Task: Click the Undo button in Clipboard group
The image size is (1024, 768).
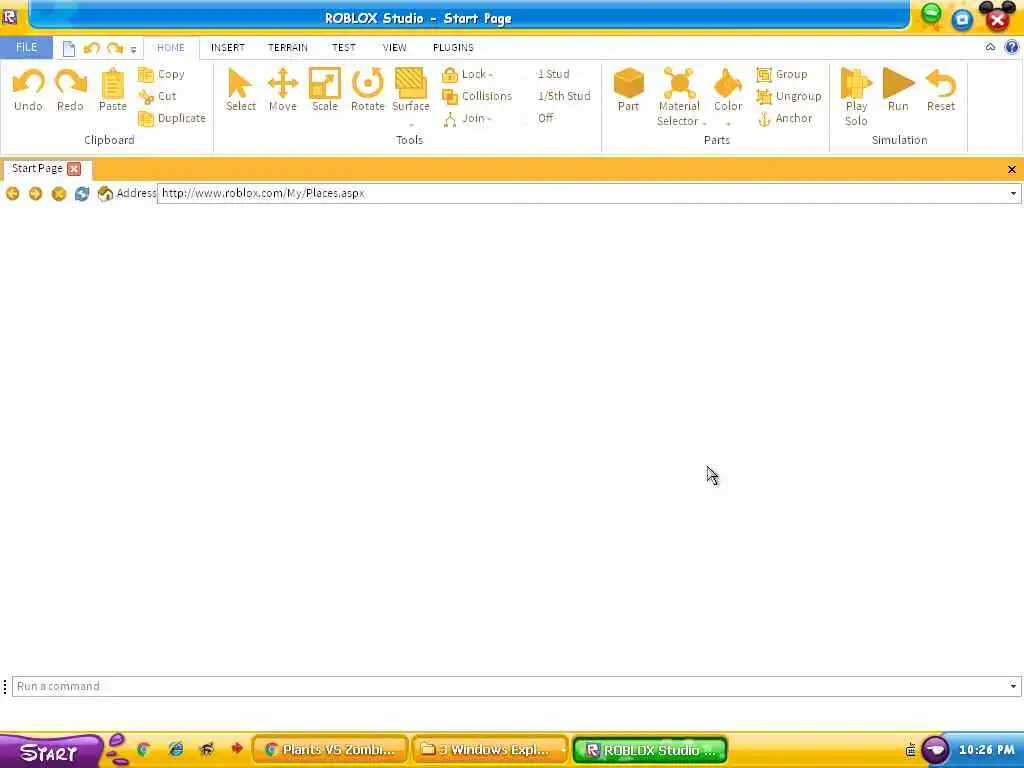Action: 28,90
